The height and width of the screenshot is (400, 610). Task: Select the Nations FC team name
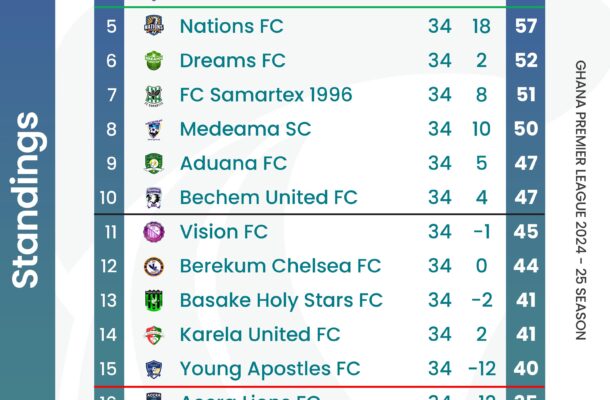click(231, 26)
